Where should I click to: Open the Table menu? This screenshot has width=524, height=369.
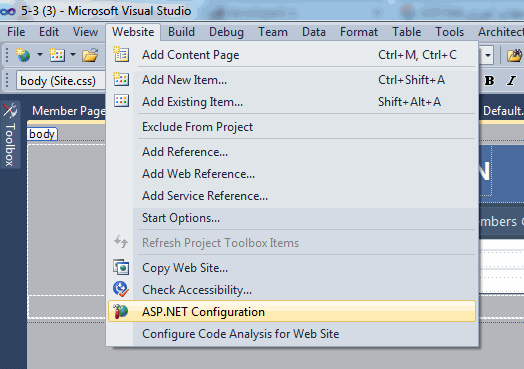[x=407, y=32]
